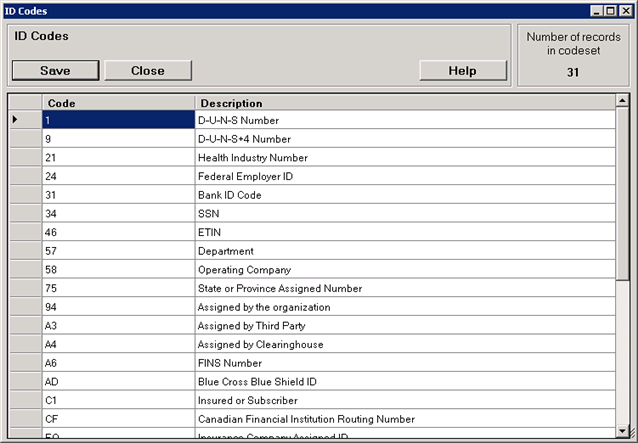Click row selector for code 46
Viewport: 638px width, 443px height.
[x=25, y=233]
